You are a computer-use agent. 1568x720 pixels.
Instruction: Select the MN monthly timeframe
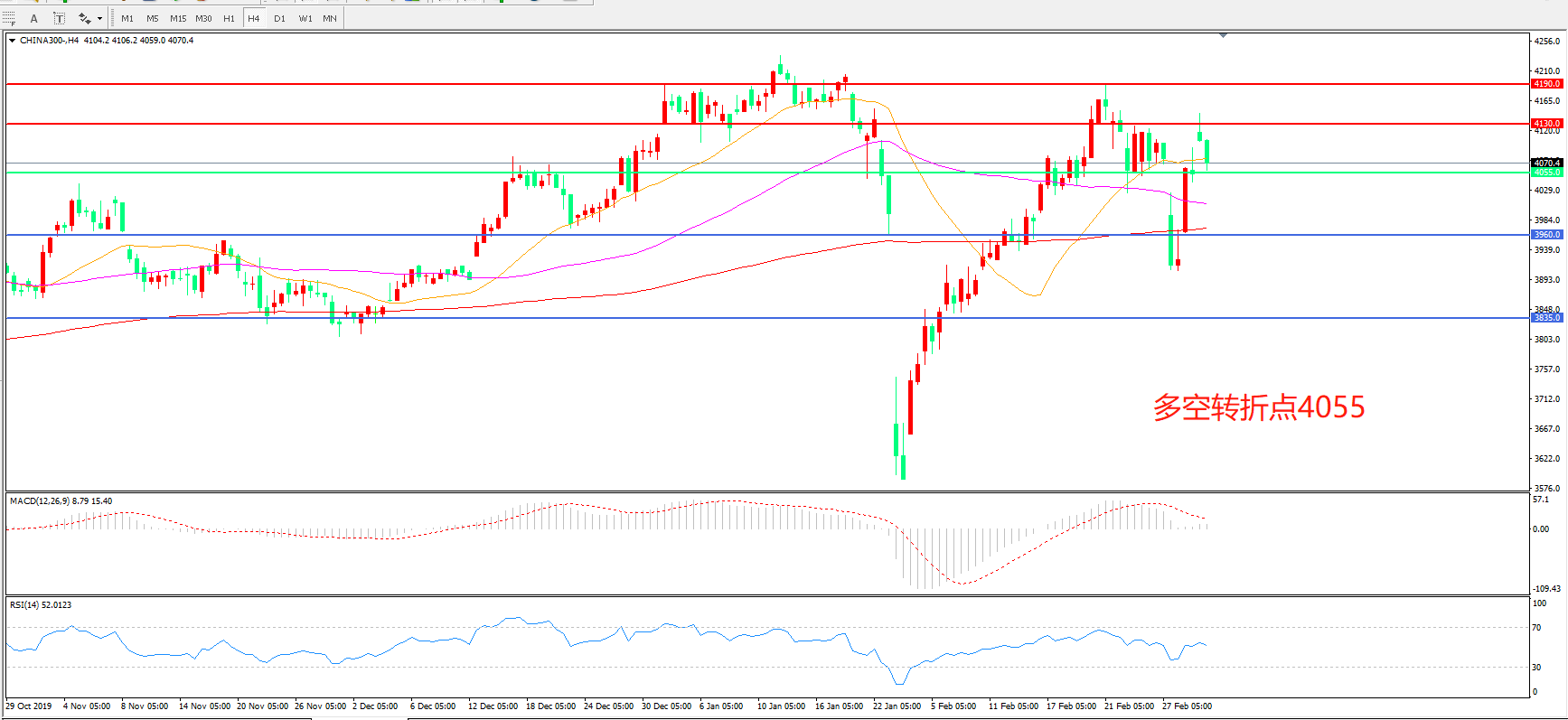(x=330, y=18)
